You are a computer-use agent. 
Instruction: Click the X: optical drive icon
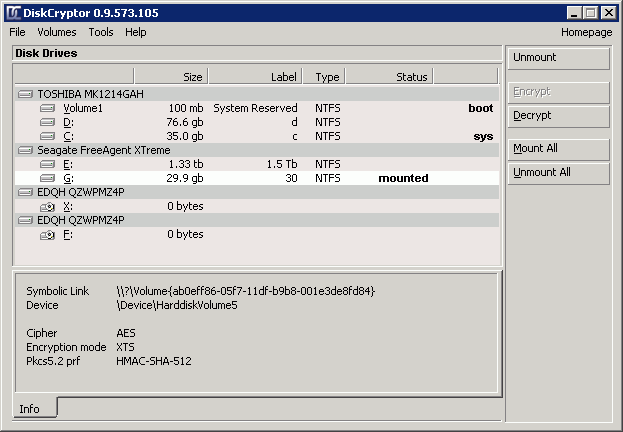(x=48, y=206)
